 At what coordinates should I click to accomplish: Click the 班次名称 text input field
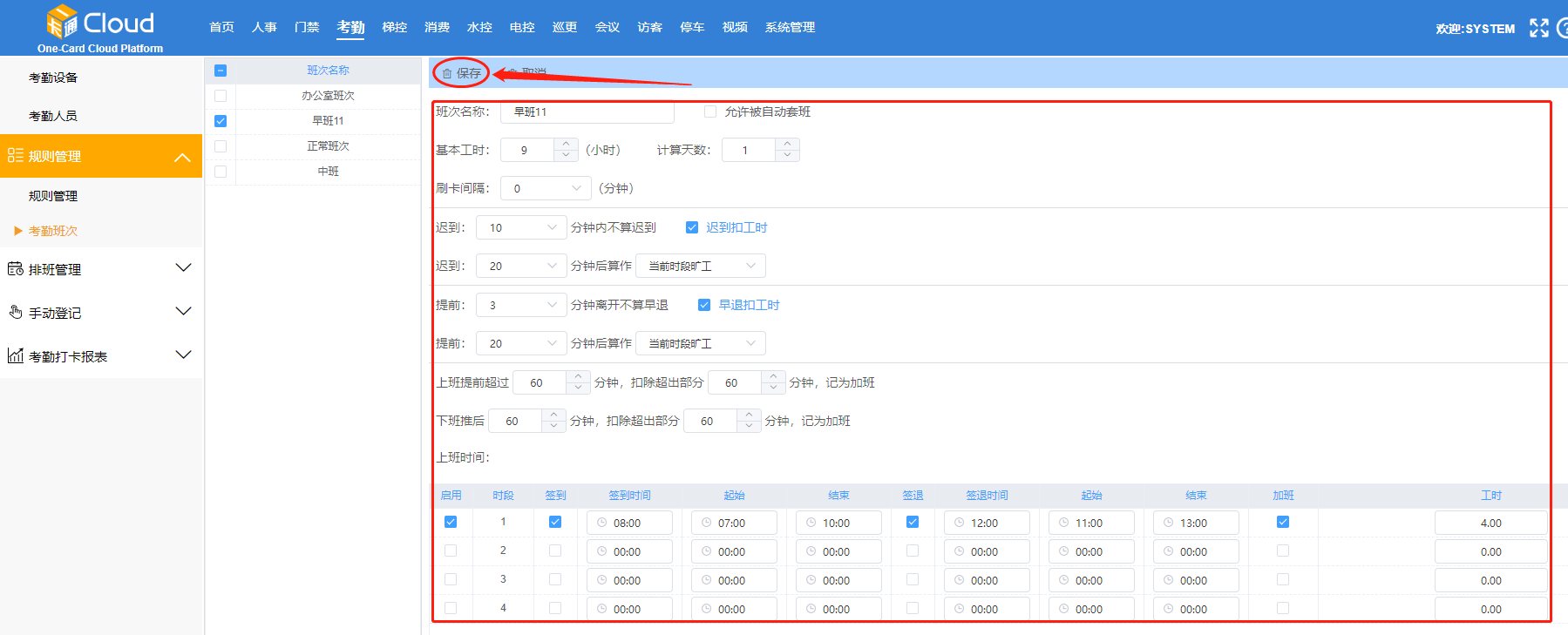pyautogui.click(x=587, y=111)
